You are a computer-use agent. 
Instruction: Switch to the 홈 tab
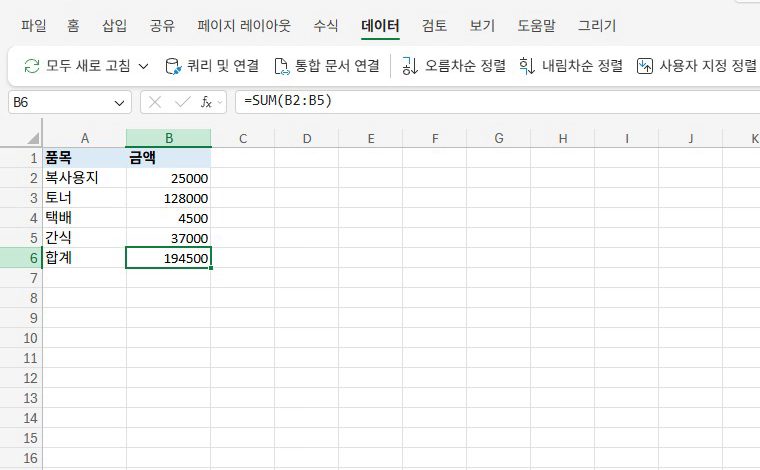(x=73, y=25)
